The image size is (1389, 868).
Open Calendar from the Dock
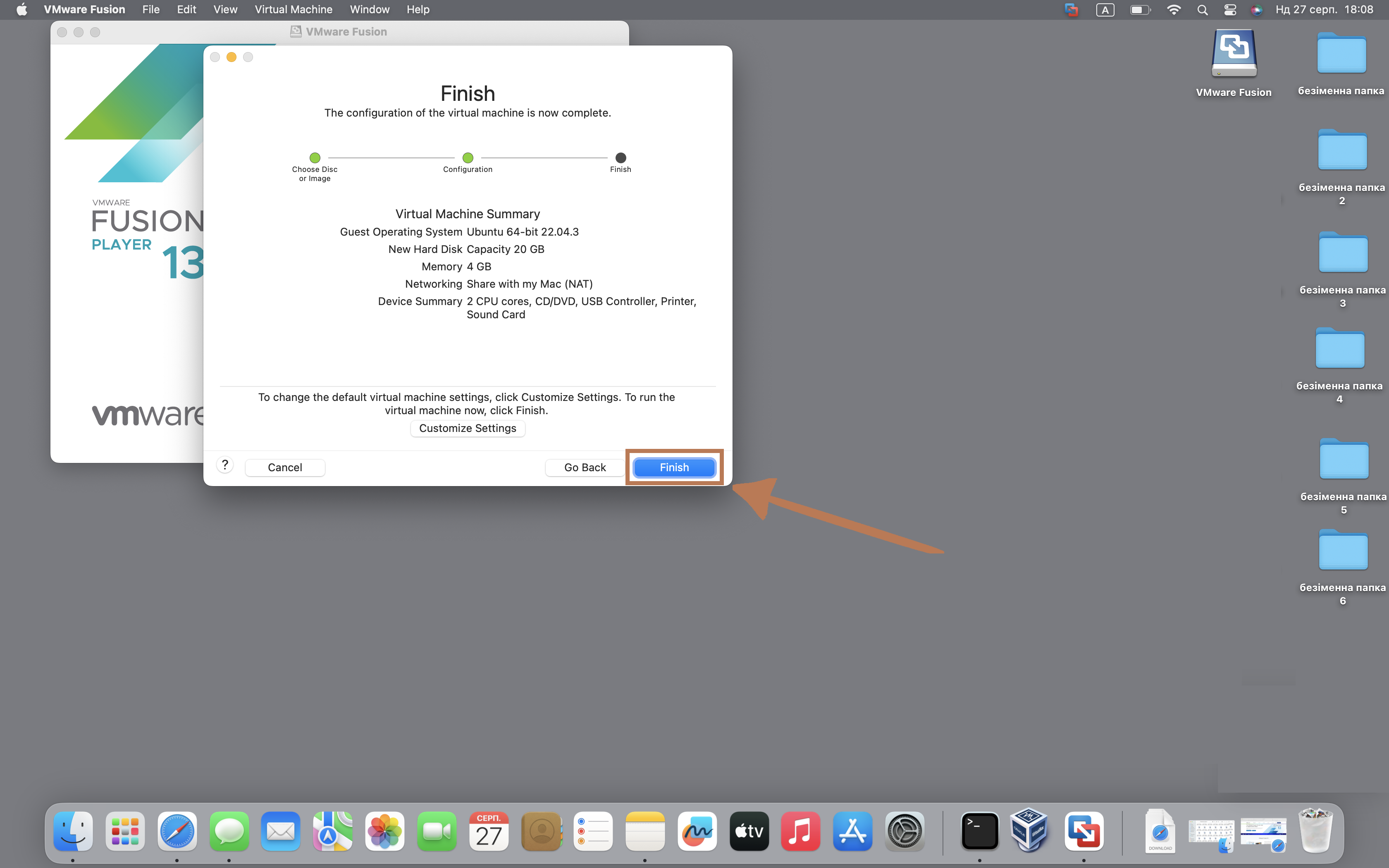coord(489,831)
